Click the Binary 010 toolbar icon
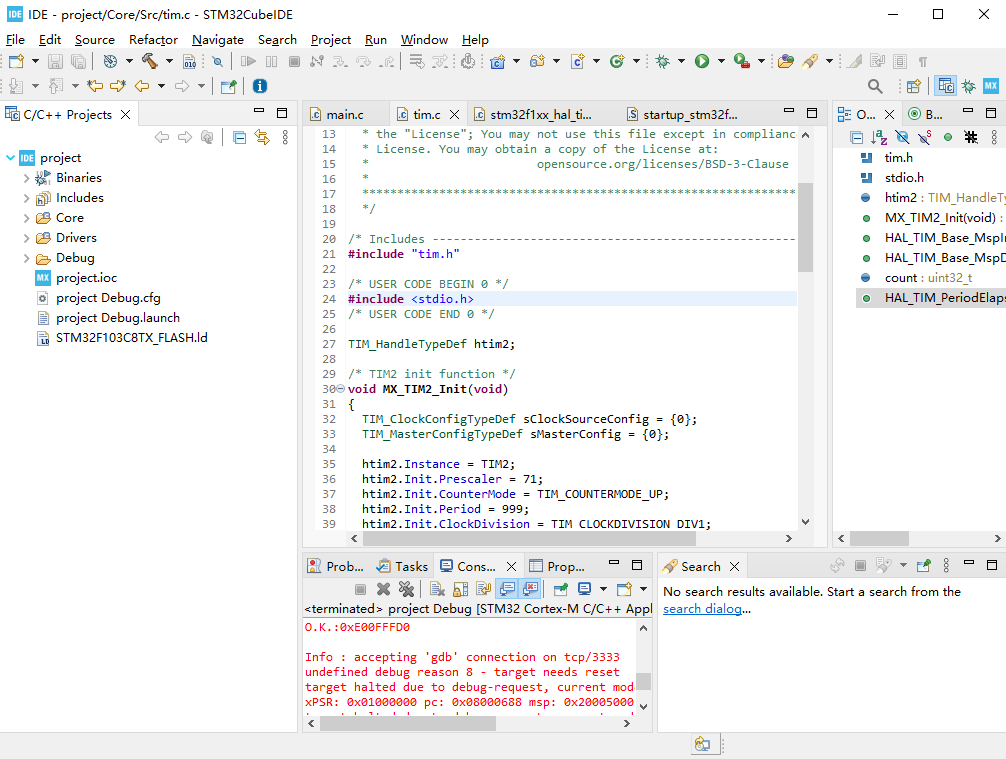Viewport: 1006px width, 759px height. 190,62
